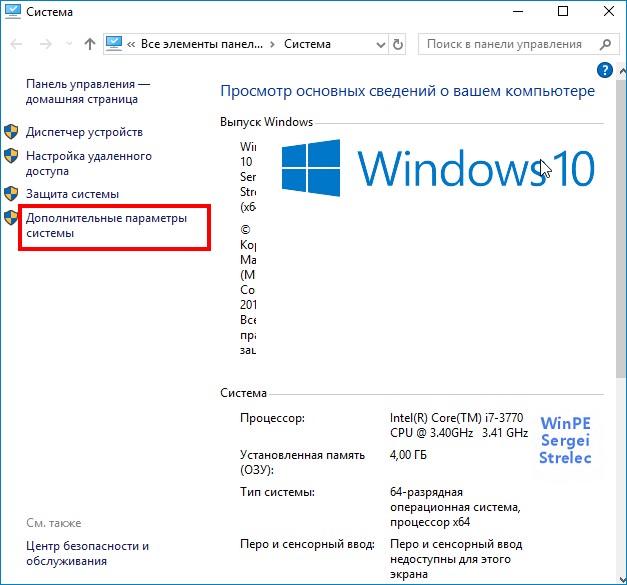The width and height of the screenshot is (627, 585).
Task: Click the 'Выпуск Windows' section header
Action: click(x=266, y=122)
